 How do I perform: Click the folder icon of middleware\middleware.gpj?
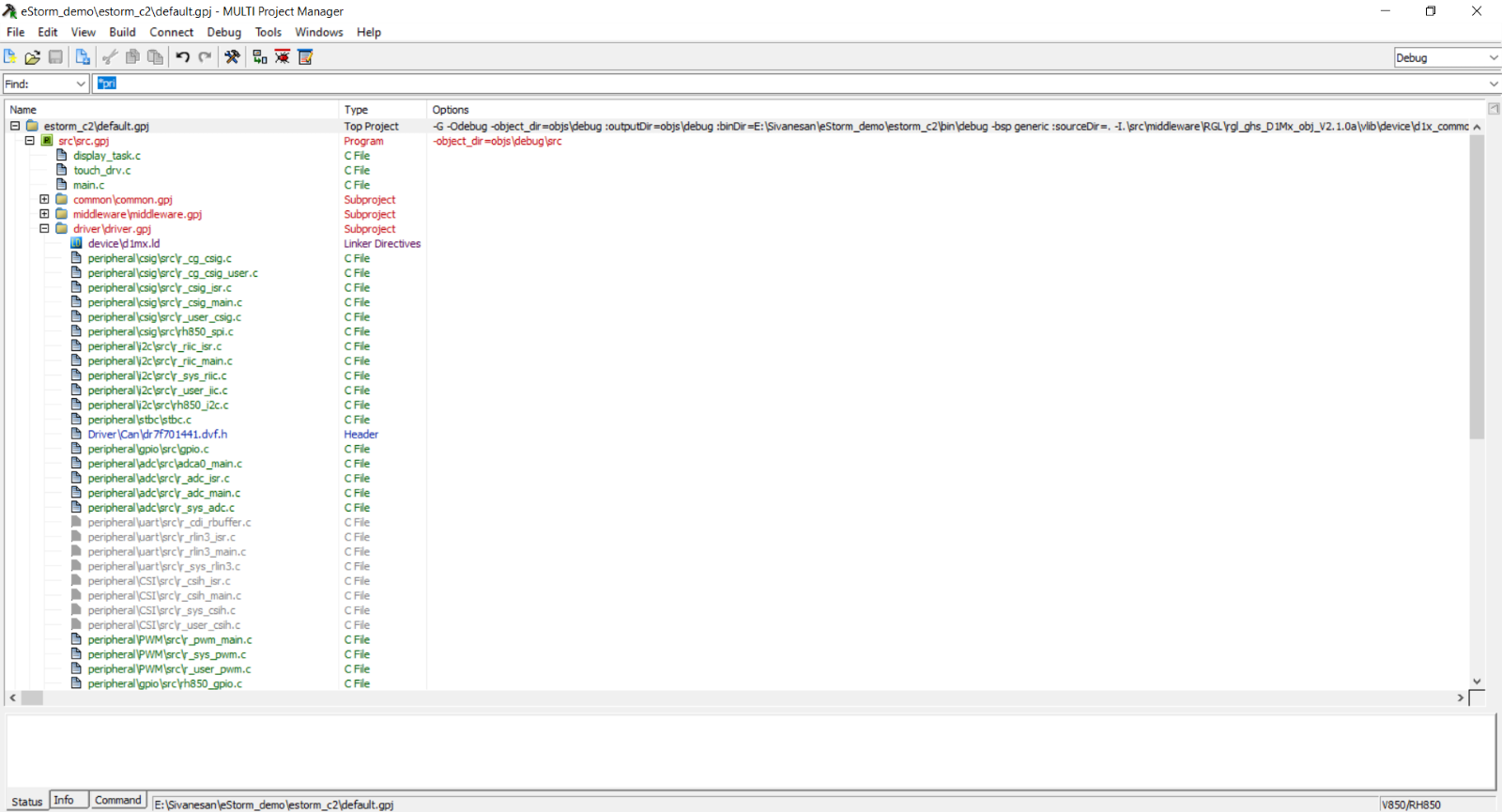click(x=62, y=214)
